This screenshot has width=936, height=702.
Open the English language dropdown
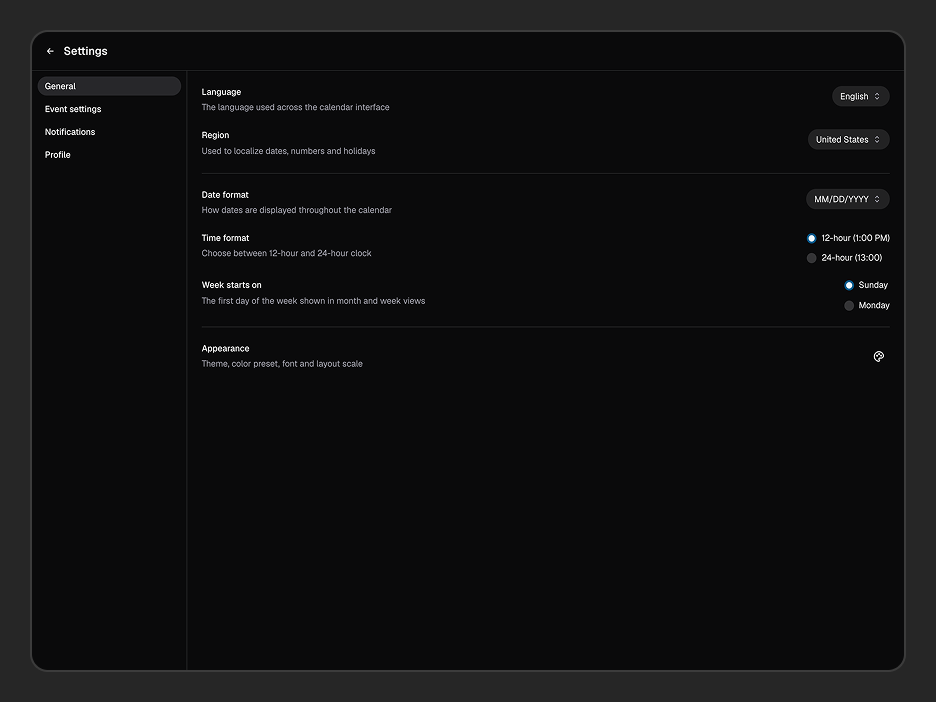coord(860,96)
